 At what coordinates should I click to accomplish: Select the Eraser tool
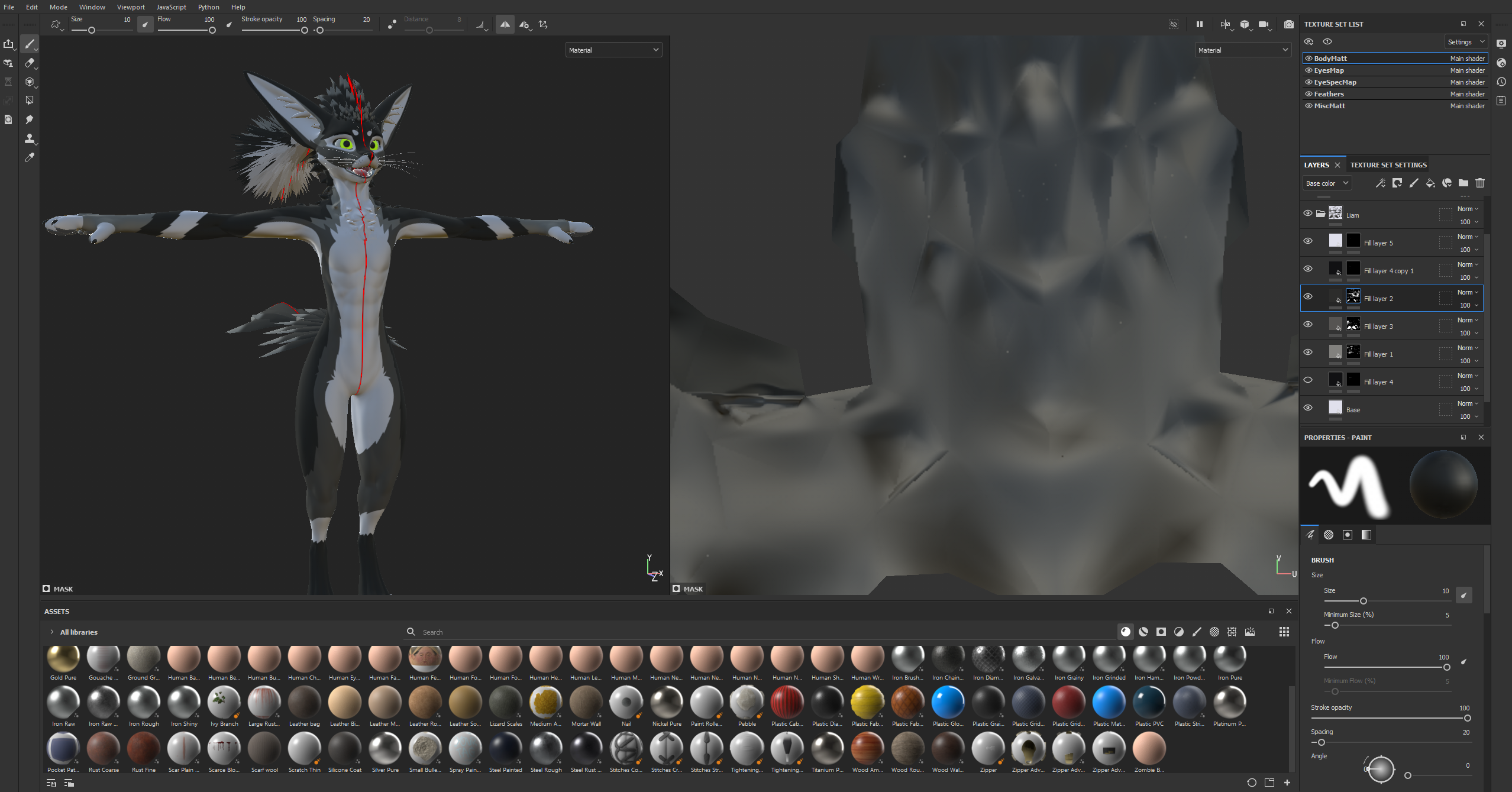[29, 63]
